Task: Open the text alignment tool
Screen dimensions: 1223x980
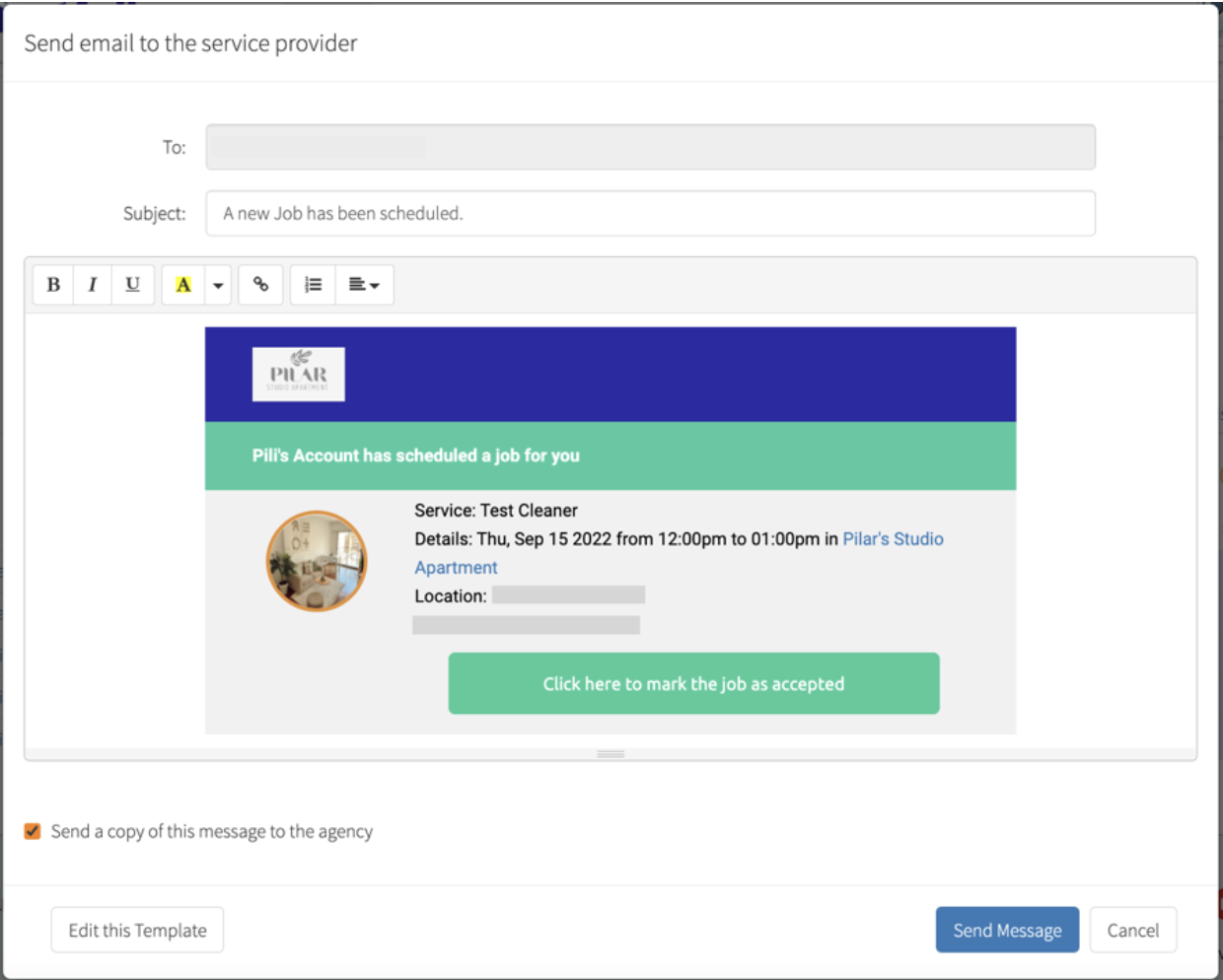Action: (359, 285)
